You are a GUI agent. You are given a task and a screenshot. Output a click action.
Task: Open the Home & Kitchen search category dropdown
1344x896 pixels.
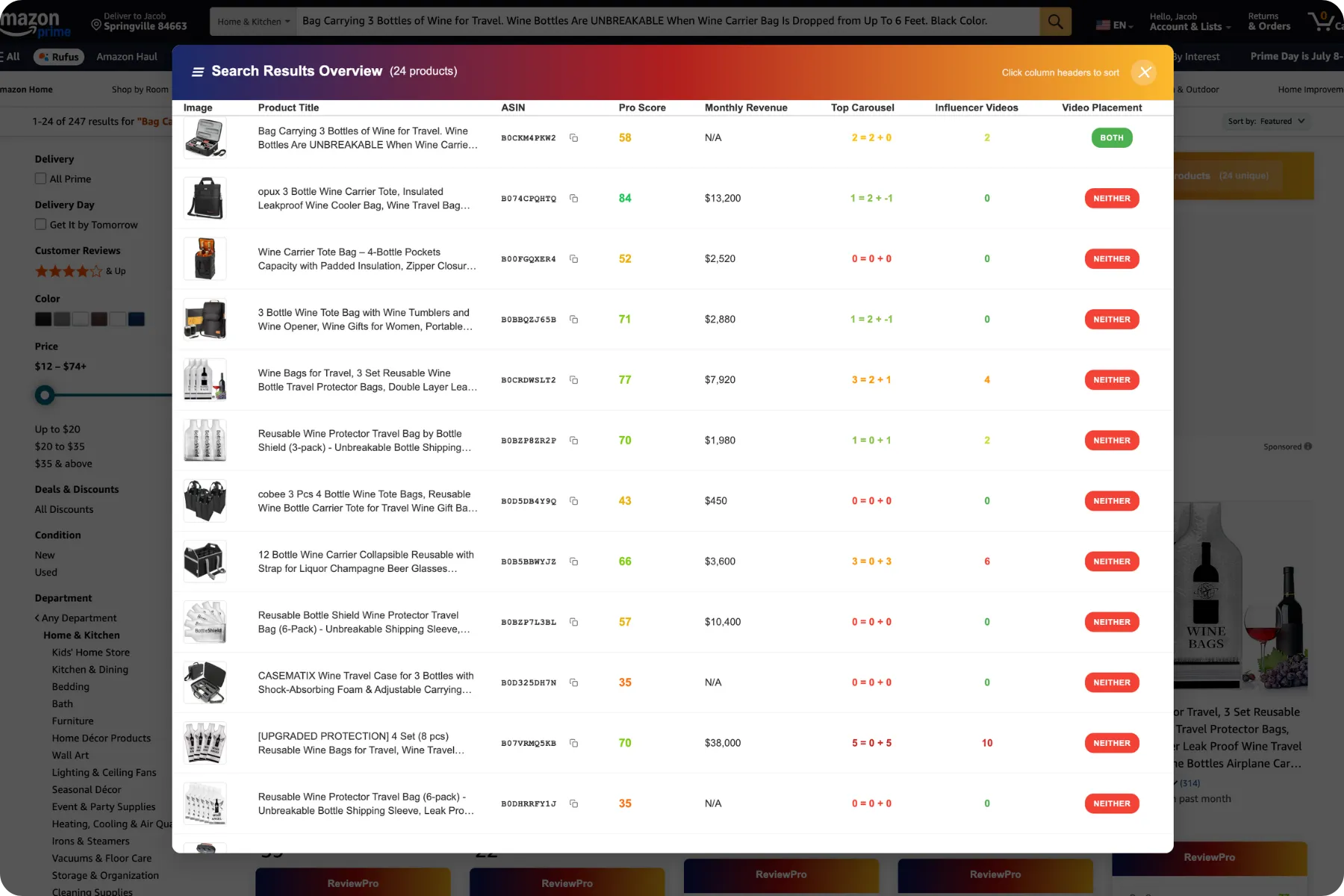pyautogui.click(x=253, y=22)
